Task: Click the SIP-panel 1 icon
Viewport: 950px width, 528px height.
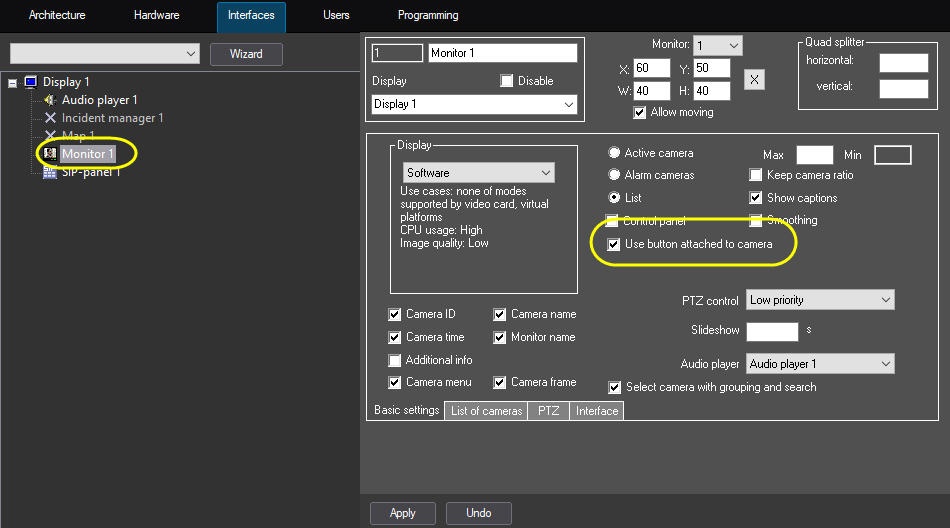Action: coord(50,172)
